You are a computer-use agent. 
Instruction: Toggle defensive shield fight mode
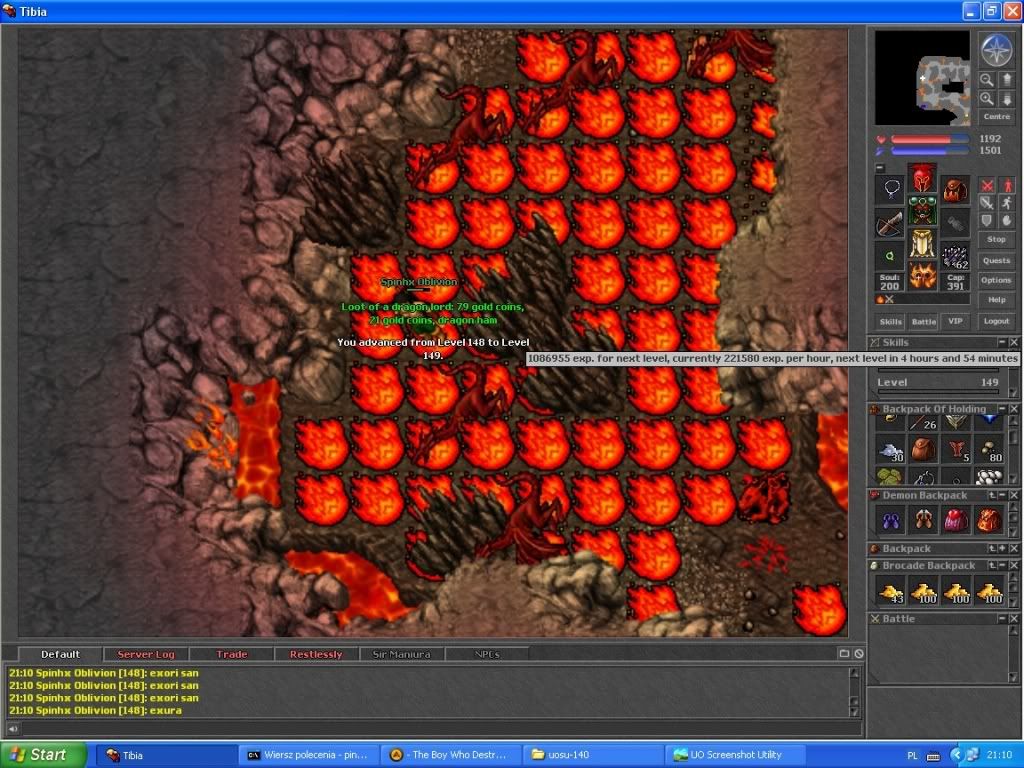click(987, 221)
